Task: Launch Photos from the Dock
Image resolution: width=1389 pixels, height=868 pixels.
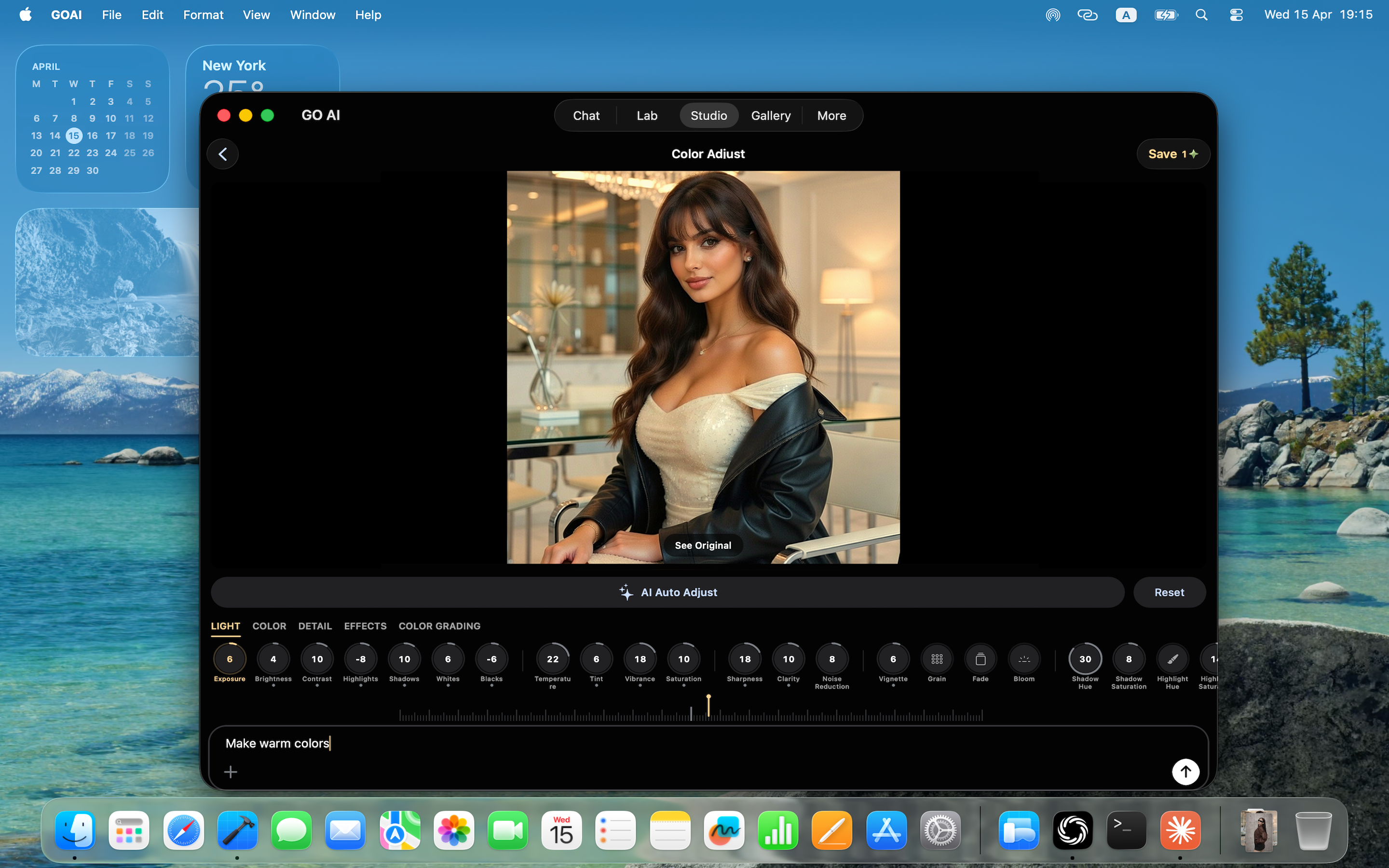Action: 453,830
